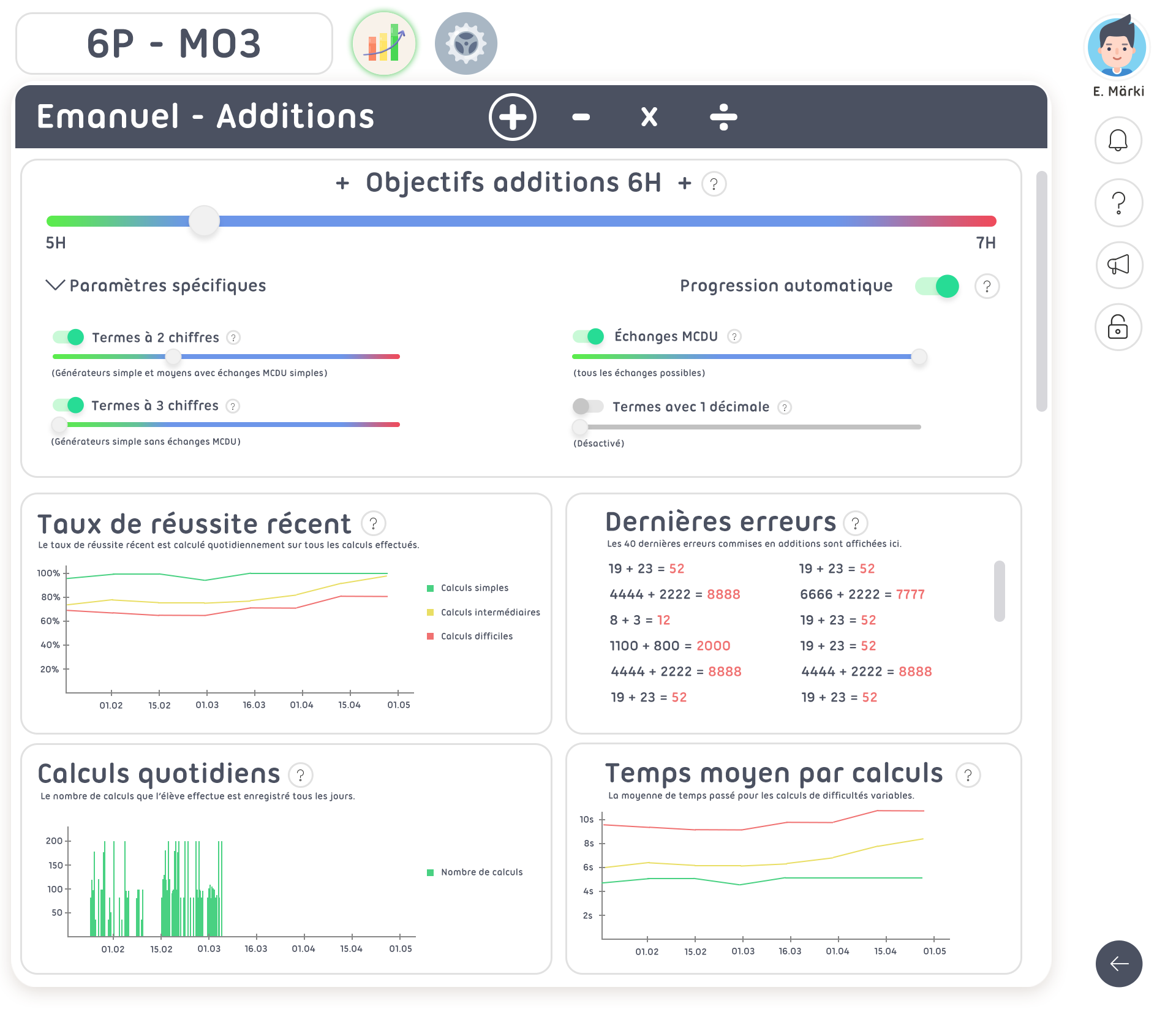Viewport: 1176px width, 1017px height.
Task: Click plus sign right of Objectifs title
Action: (684, 183)
